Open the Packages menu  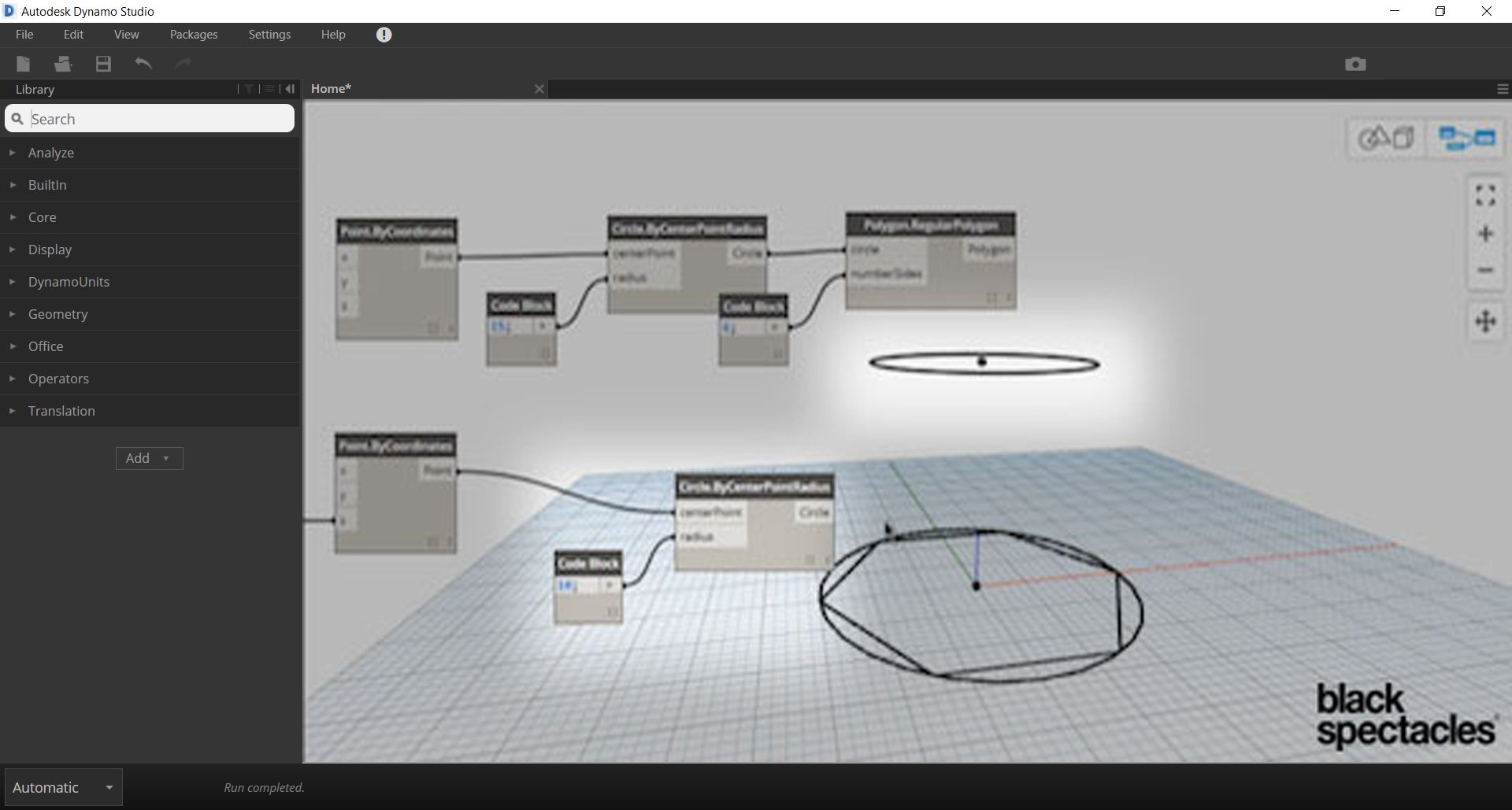(x=194, y=34)
